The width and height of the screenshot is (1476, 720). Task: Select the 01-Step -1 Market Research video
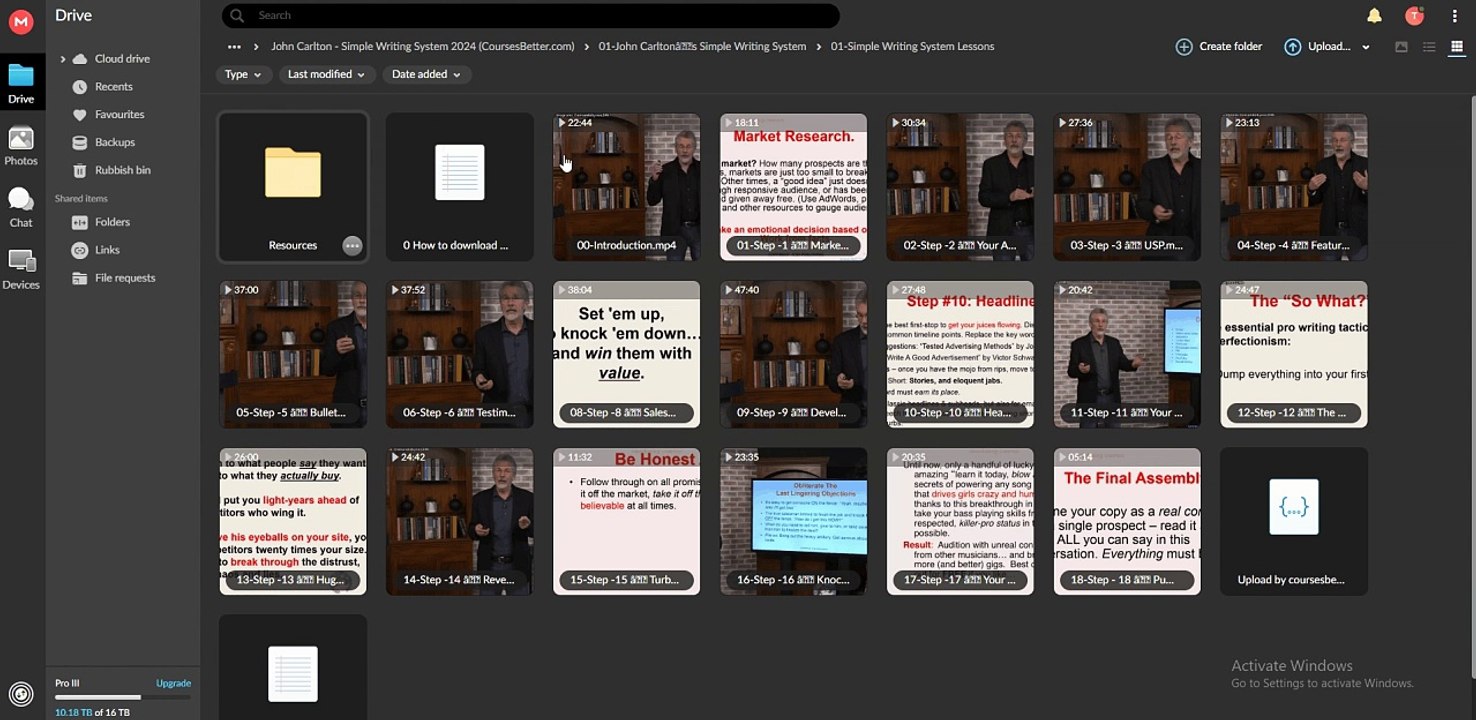794,187
